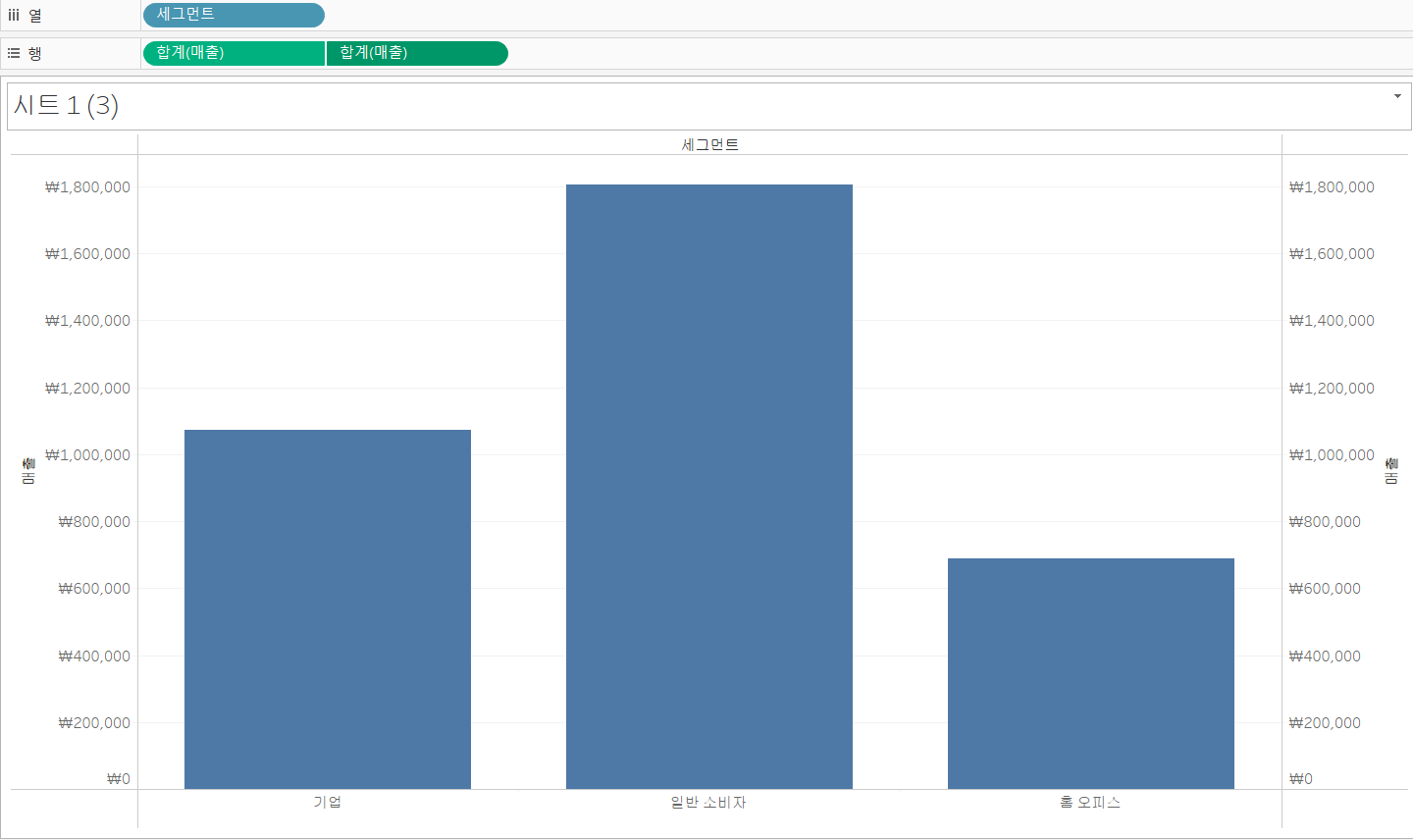The width and height of the screenshot is (1413, 840).
Task: Click the sheet title "시트 1 (3)"
Action: click(66, 105)
